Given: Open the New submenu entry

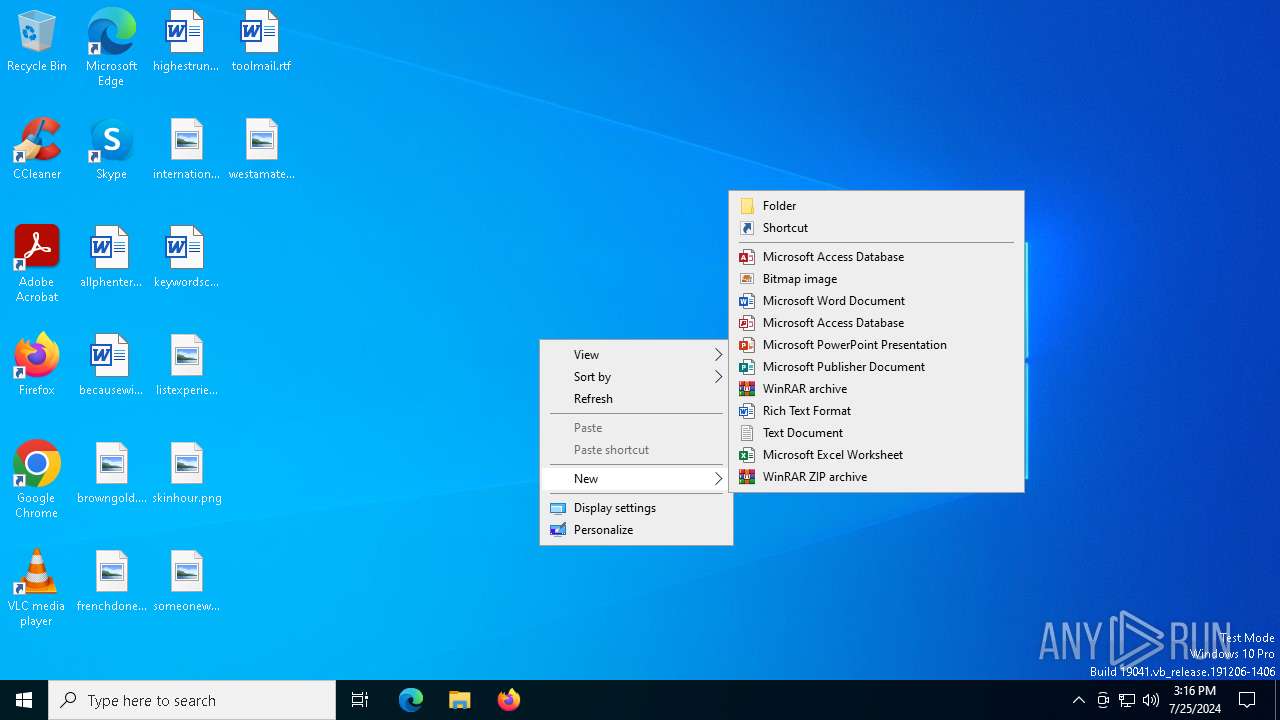Looking at the screenshot, I should 636,479.
